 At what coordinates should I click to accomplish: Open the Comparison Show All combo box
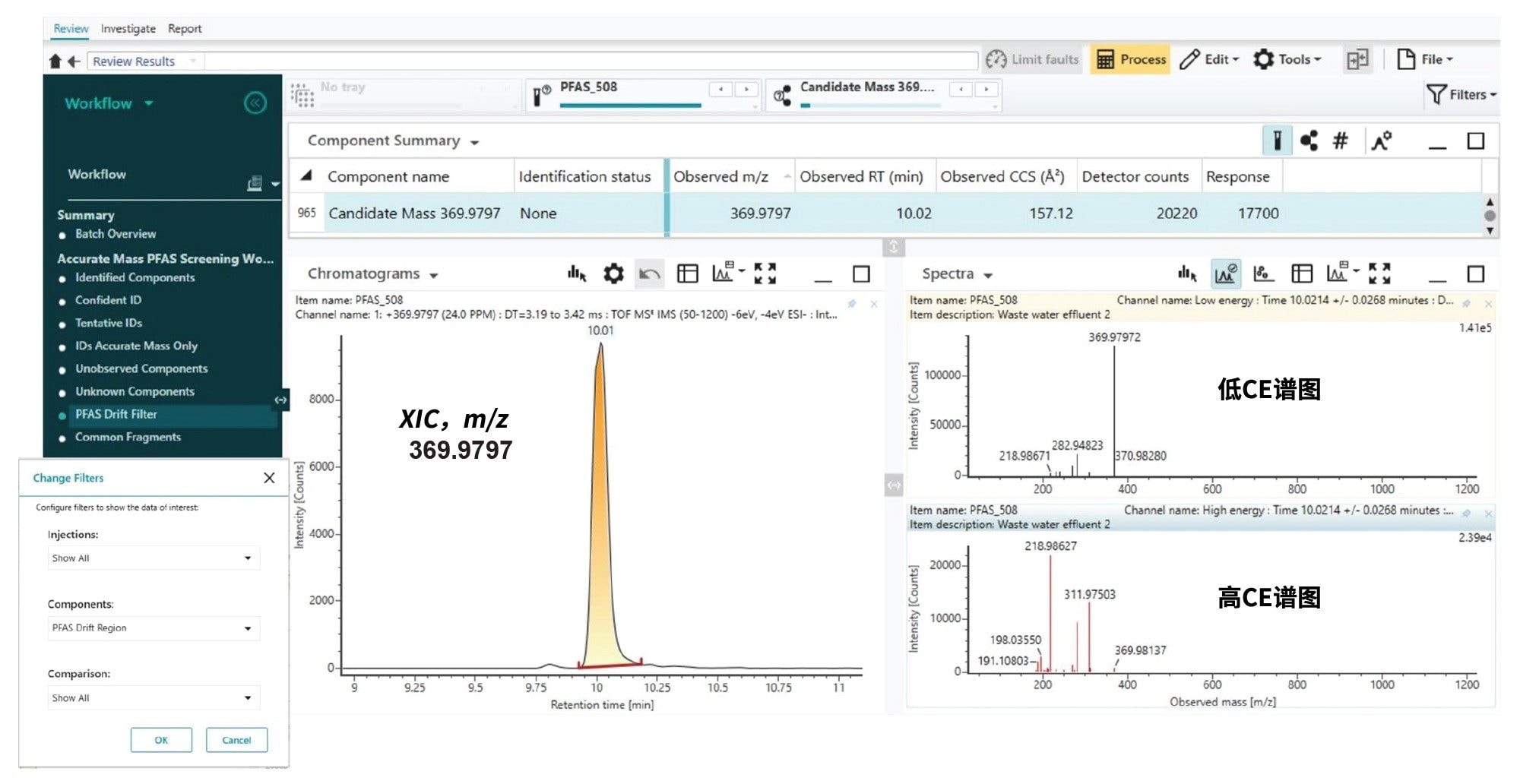(x=154, y=698)
